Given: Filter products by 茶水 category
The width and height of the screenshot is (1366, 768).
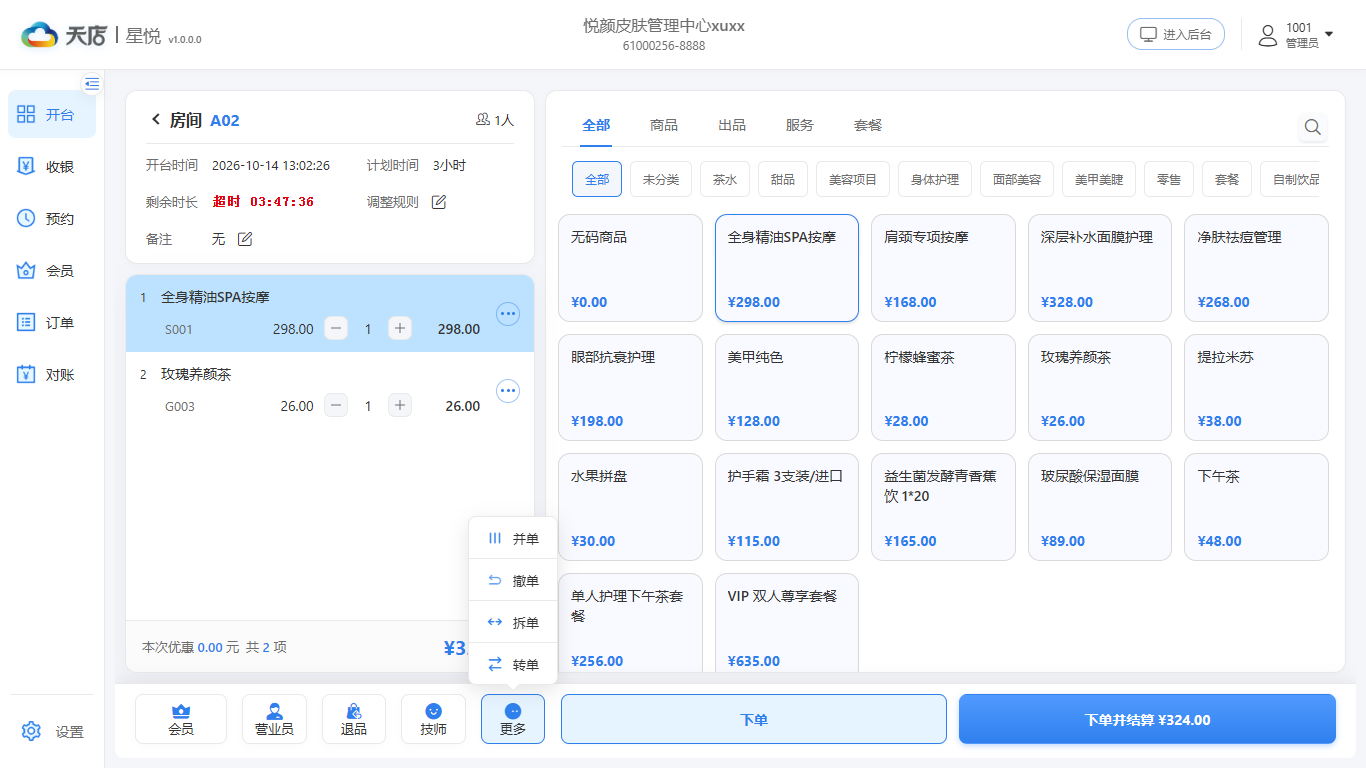Looking at the screenshot, I should point(725,180).
